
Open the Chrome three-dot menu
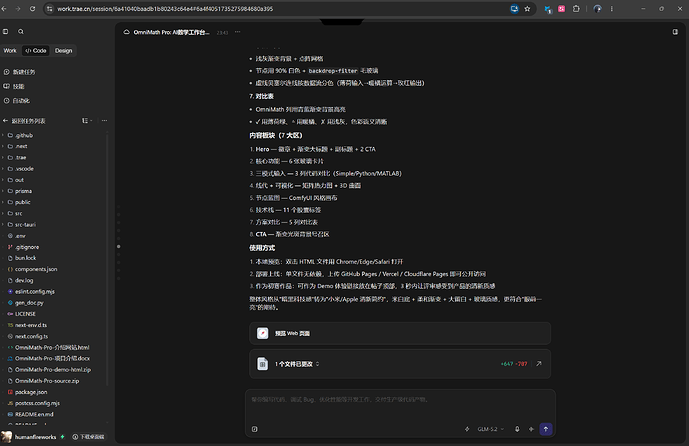click(x=612, y=9)
